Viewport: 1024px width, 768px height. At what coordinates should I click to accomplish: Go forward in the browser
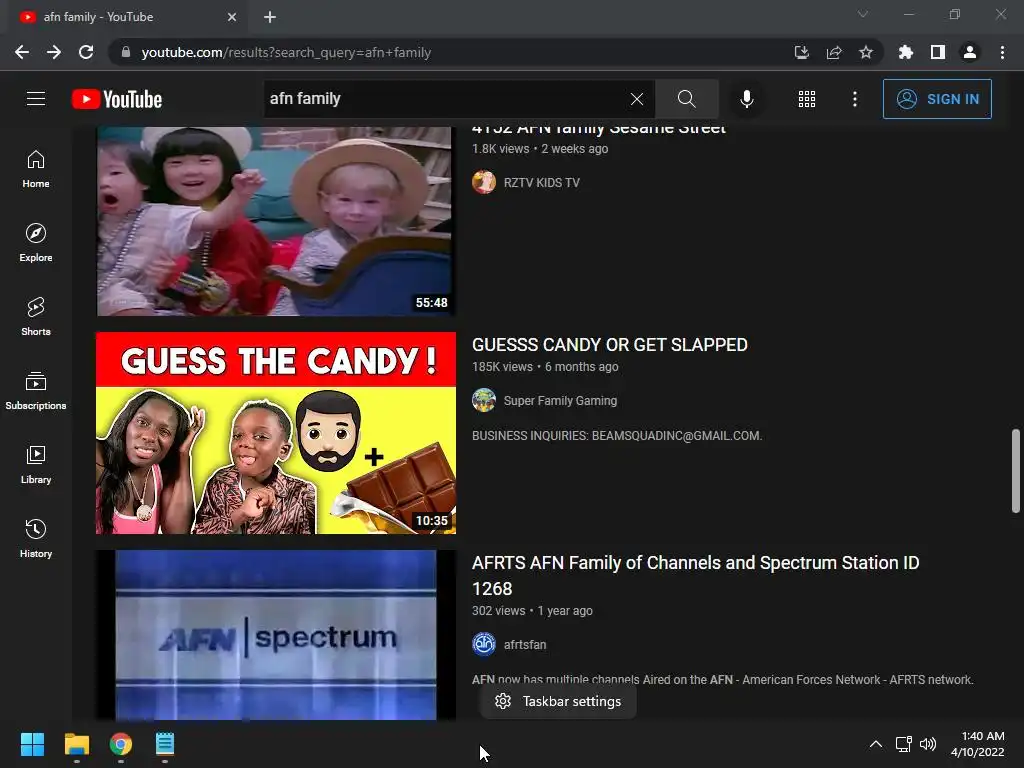pyautogui.click(x=54, y=52)
